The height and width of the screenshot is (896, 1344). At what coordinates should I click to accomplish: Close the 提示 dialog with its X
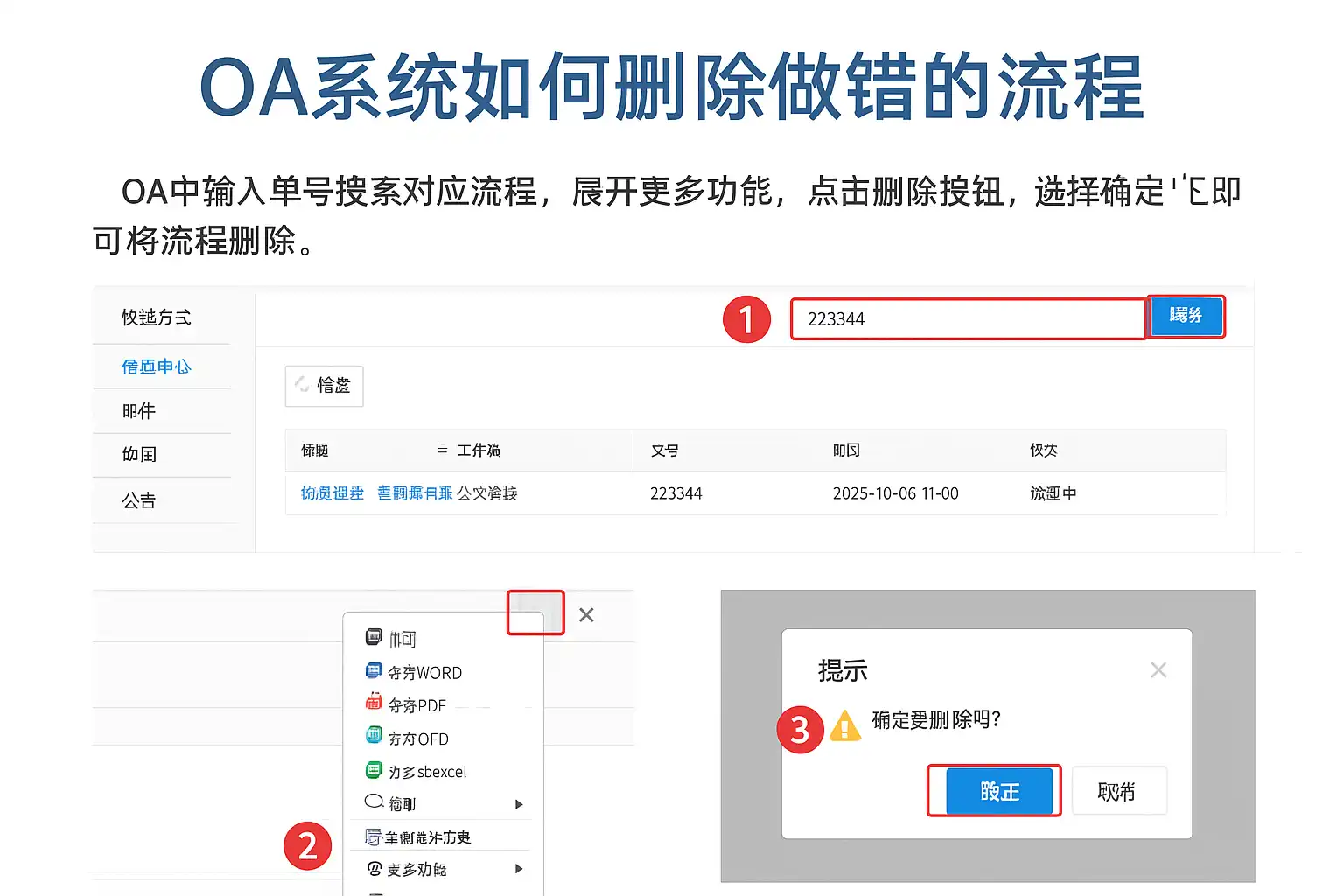pyautogui.click(x=1158, y=670)
